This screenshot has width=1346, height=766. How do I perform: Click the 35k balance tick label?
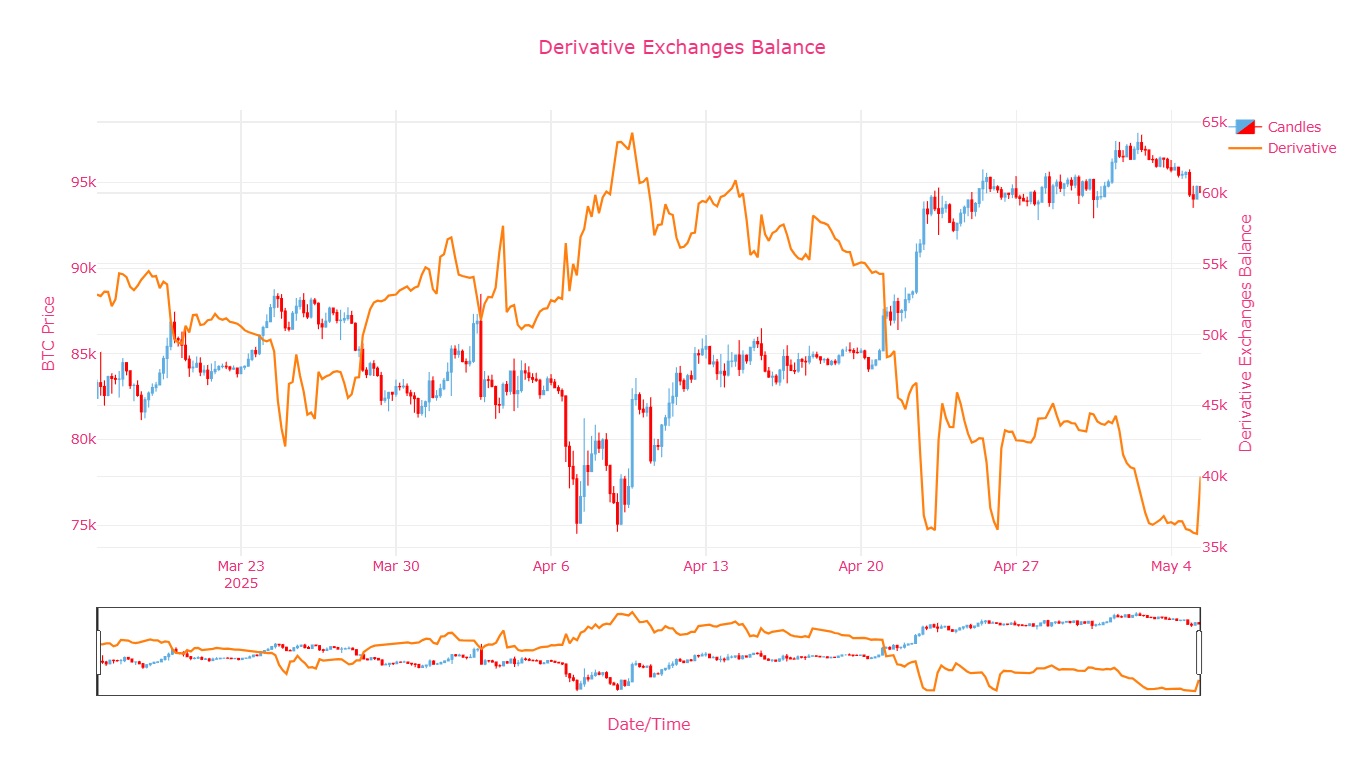[x=1214, y=547]
